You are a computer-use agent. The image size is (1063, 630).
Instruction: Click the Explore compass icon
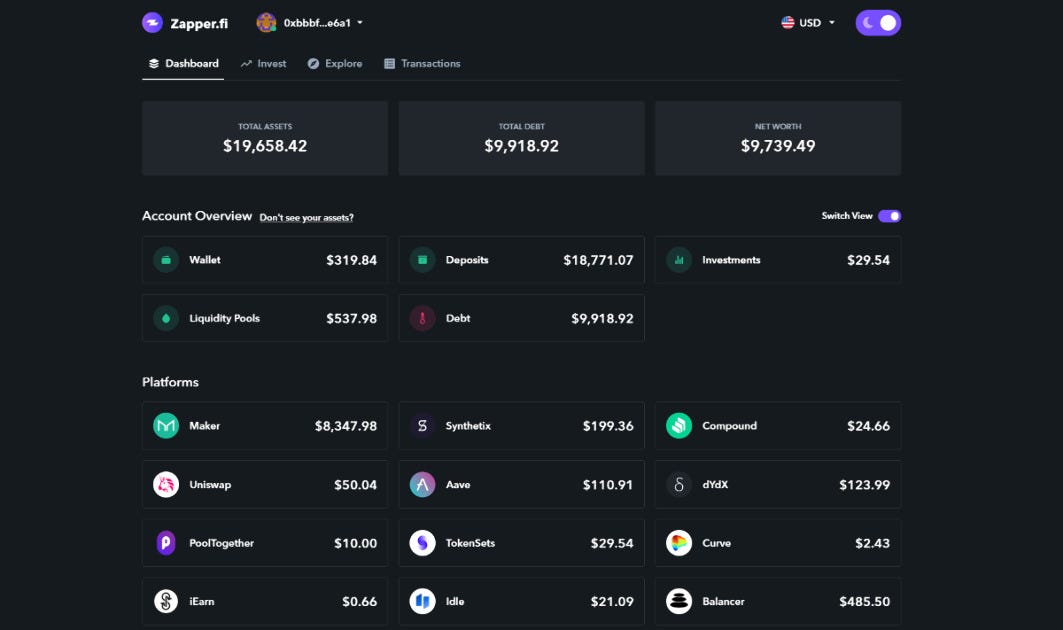(313, 63)
